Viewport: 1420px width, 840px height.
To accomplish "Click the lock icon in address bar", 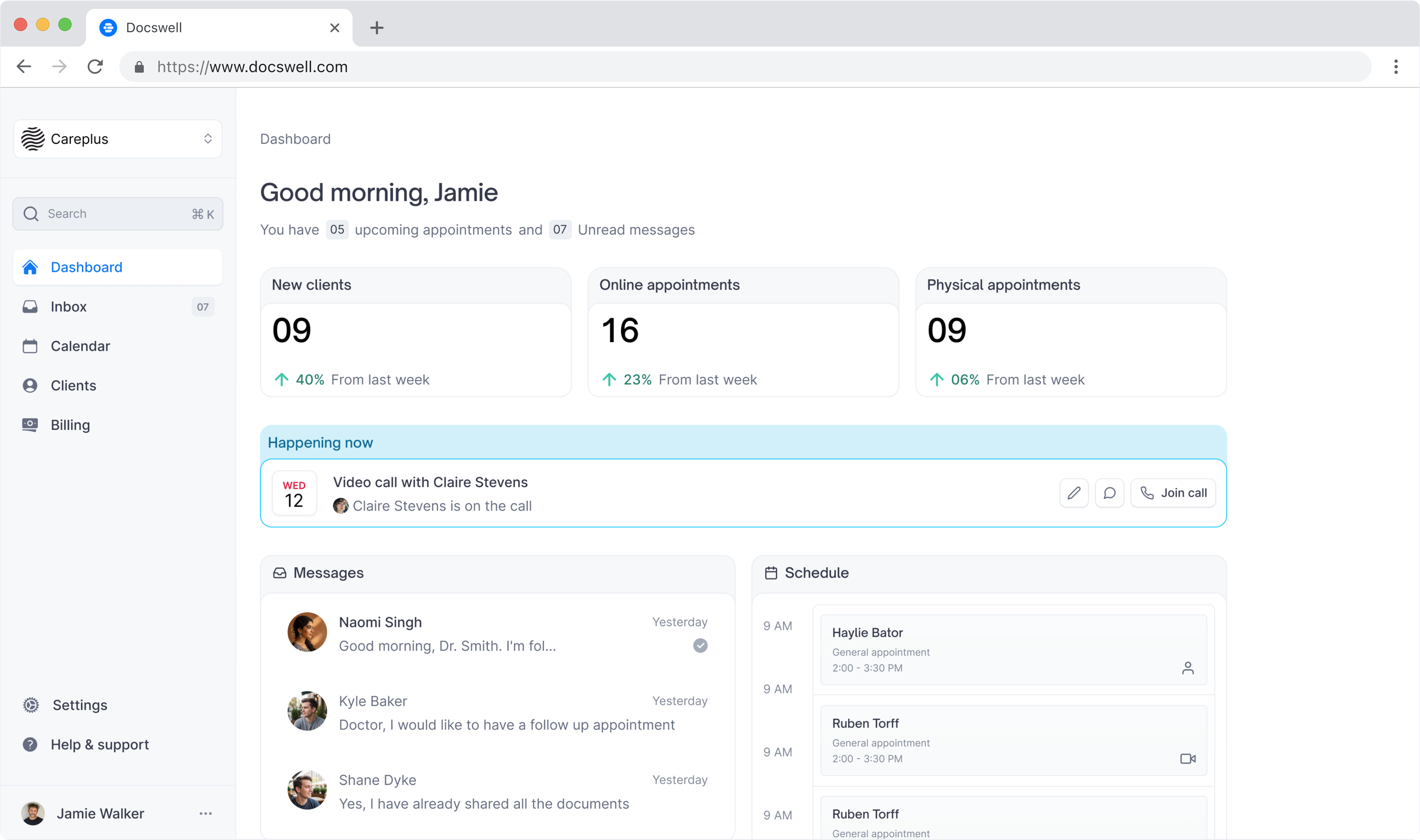I will 139,67.
